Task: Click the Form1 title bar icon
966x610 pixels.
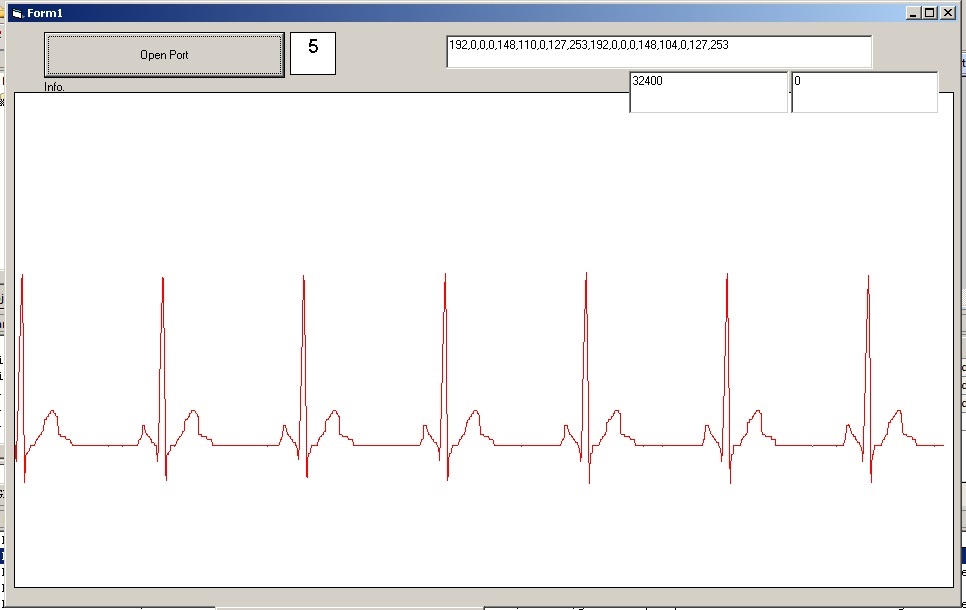Action: [x=17, y=13]
